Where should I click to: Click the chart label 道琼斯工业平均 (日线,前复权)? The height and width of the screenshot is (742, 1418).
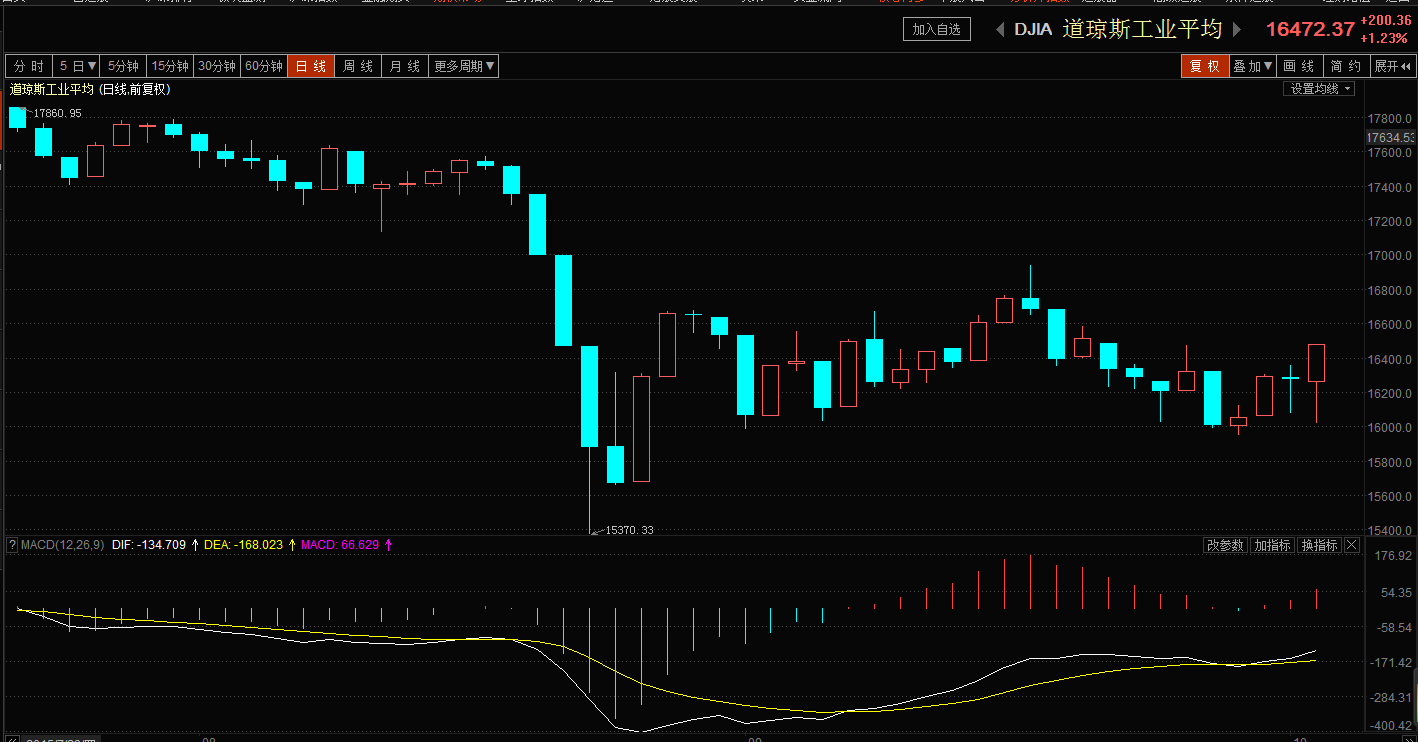pyautogui.click(x=90, y=89)
